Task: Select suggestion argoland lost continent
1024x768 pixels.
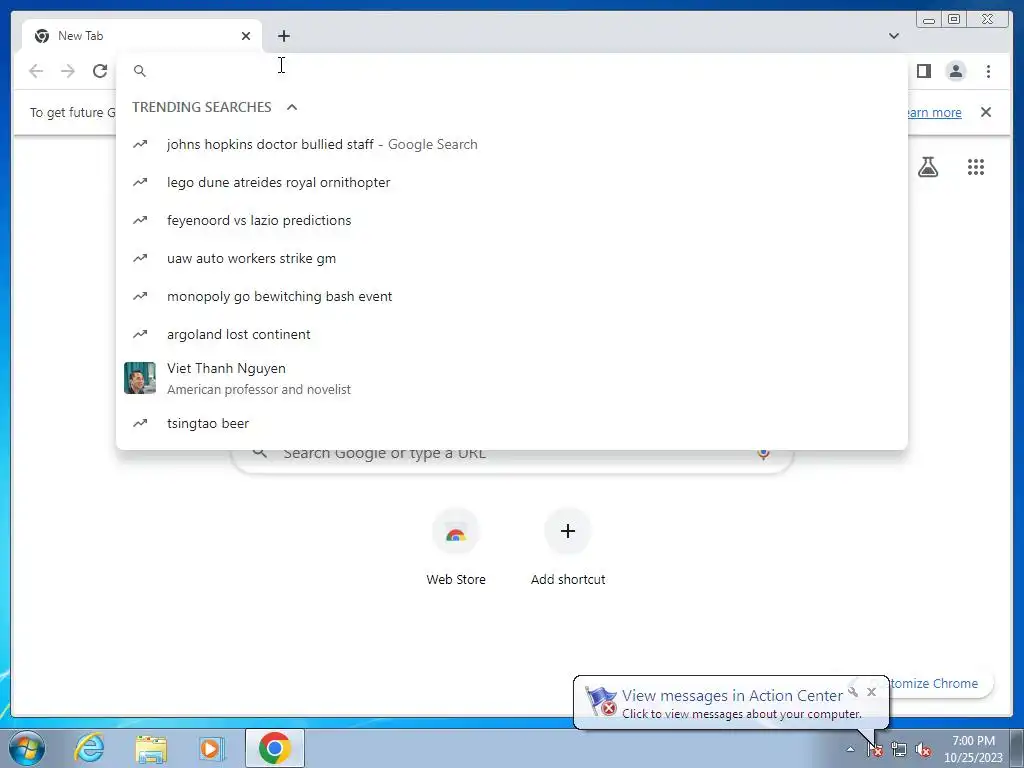Action: click(x=511, y=334)
